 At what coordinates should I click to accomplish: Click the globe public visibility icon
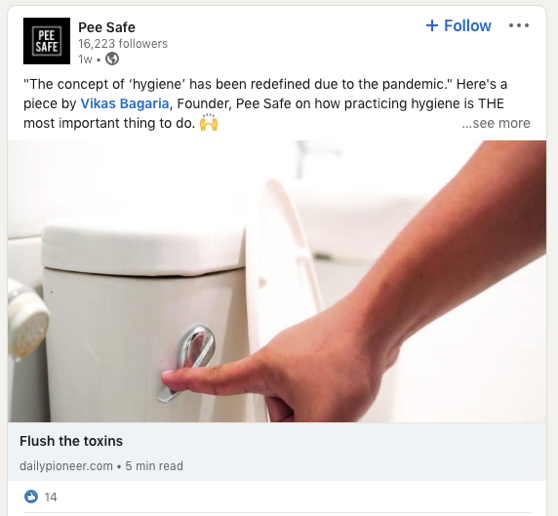tap(112, 59)
